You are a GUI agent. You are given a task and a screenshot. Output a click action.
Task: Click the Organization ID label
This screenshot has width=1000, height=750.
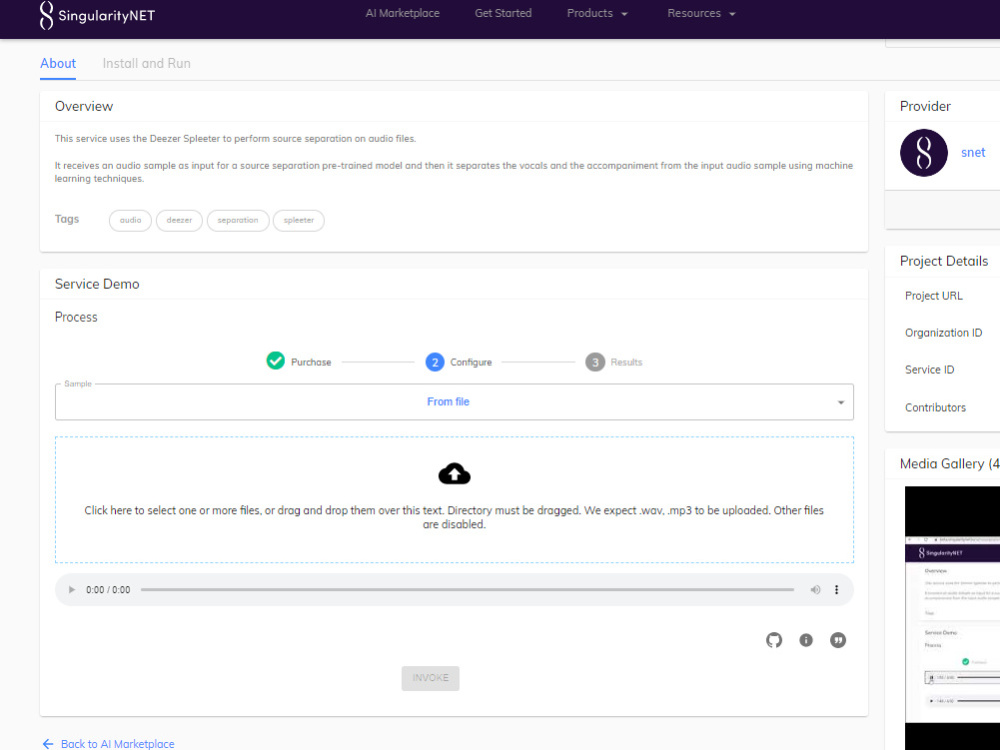point(943,333)
